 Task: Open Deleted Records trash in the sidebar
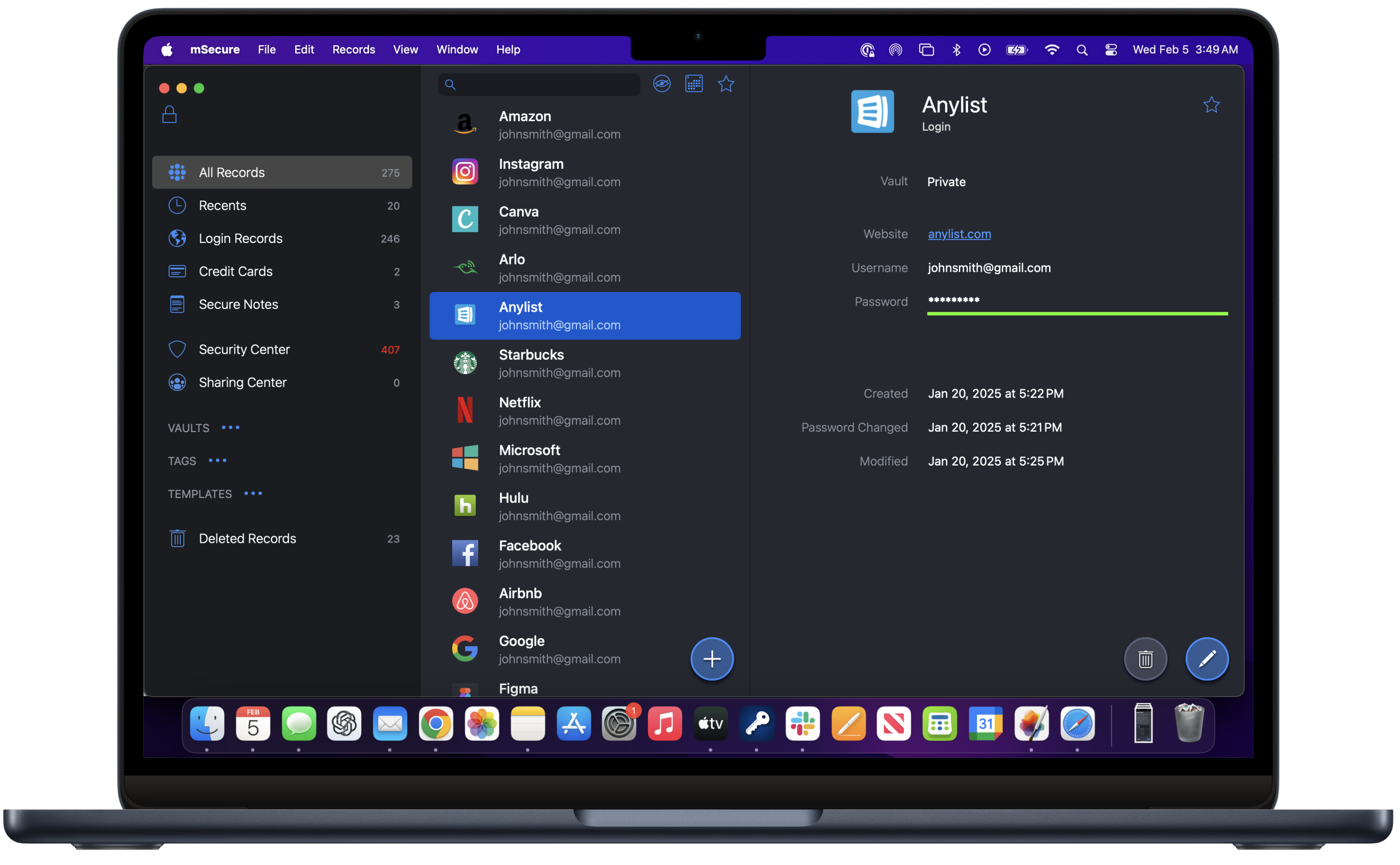pos(247,539)
